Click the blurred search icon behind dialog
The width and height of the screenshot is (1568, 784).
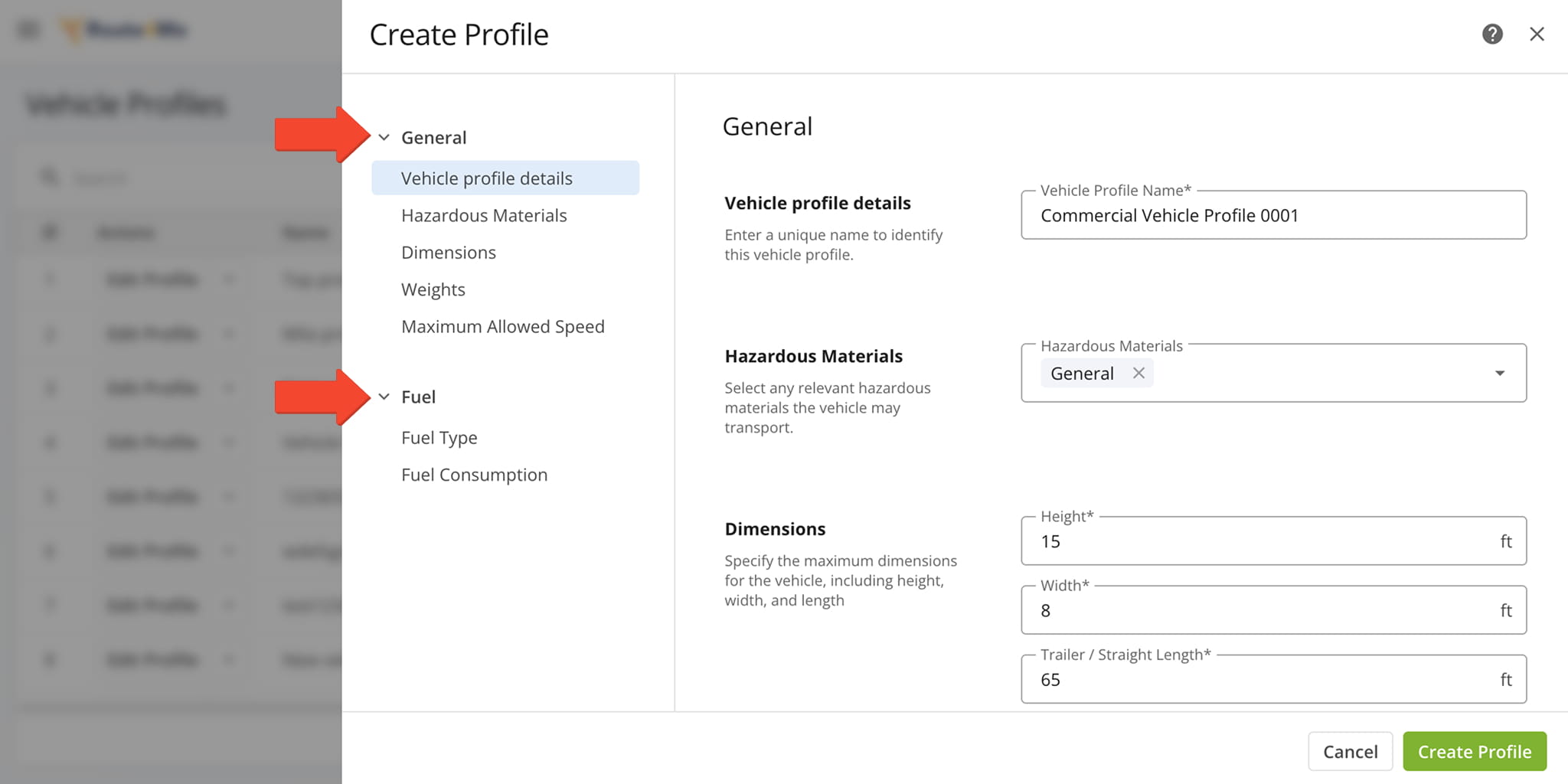[x=50, y=178]
